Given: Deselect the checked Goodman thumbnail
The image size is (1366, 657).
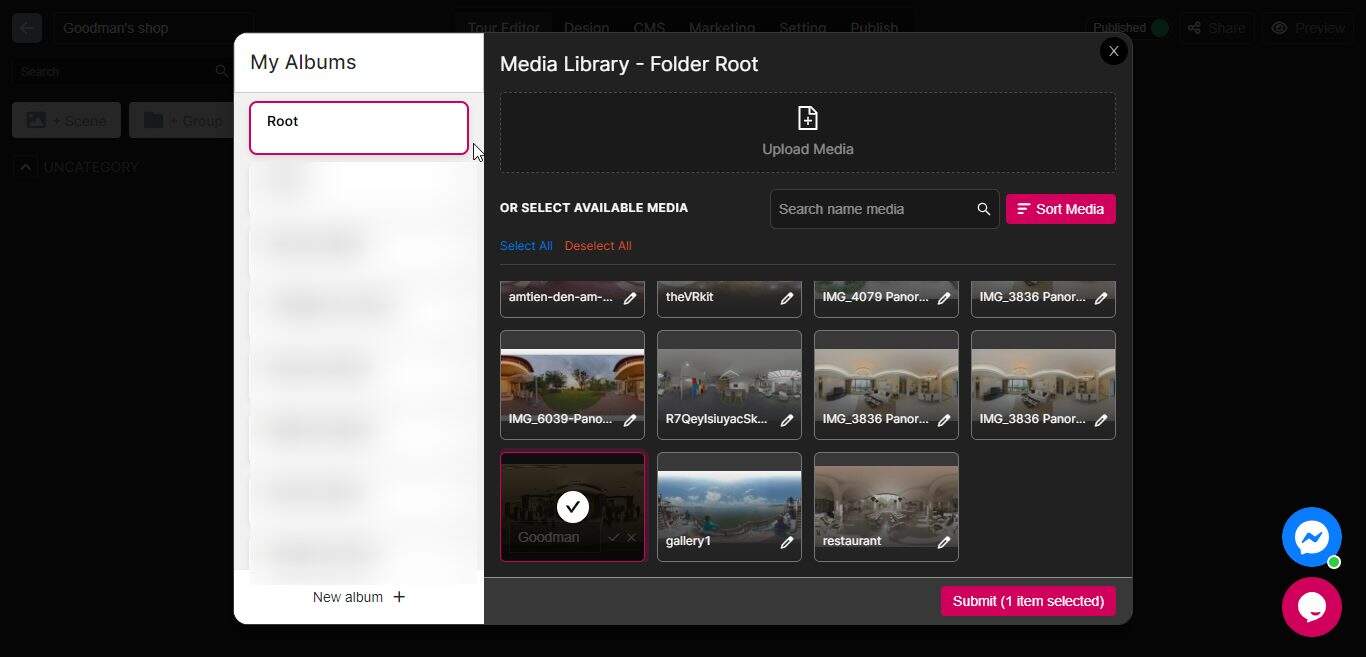Looking at the screenshot, I should [x=573, y=507].
